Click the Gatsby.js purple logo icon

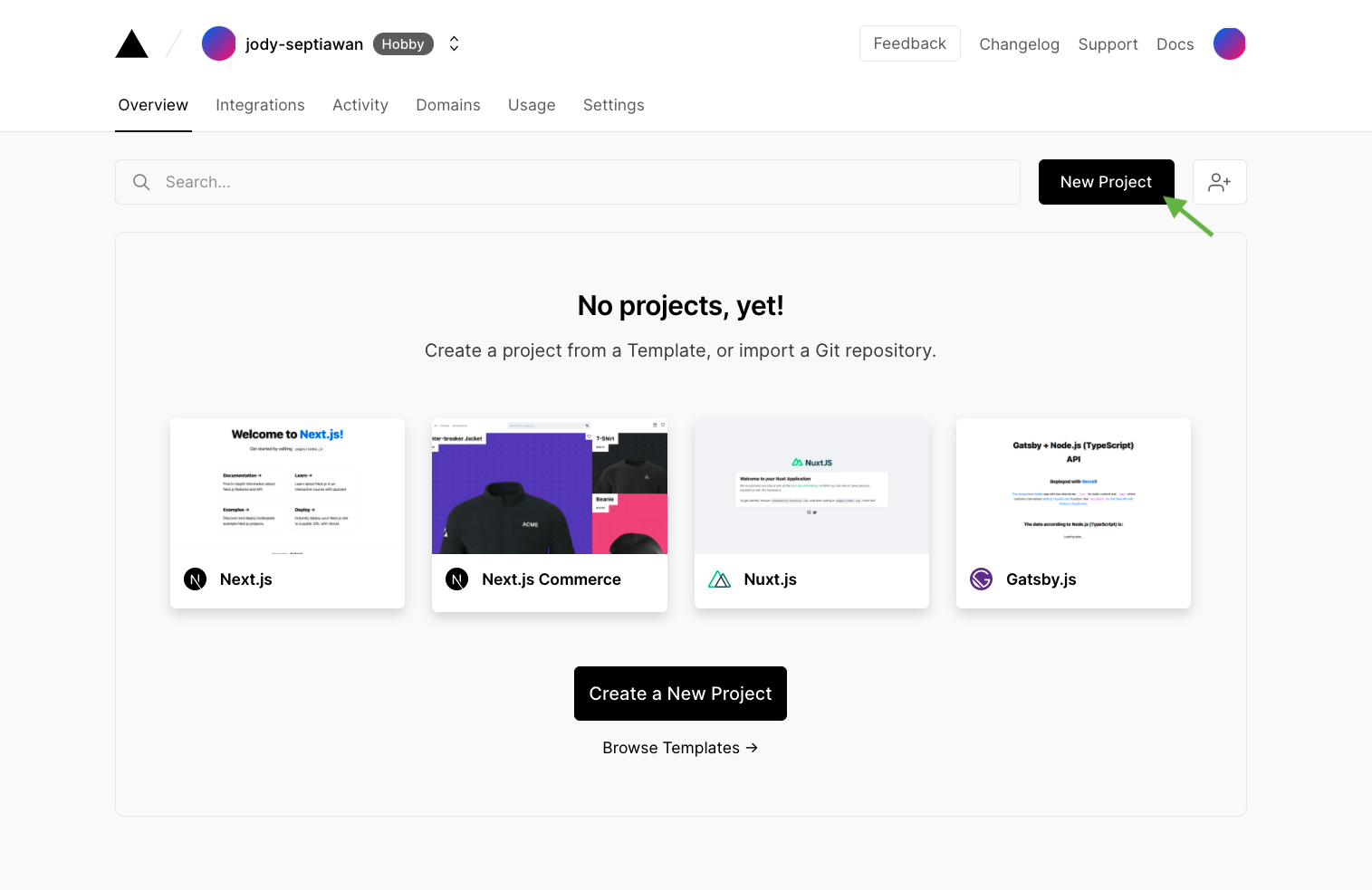981,579
